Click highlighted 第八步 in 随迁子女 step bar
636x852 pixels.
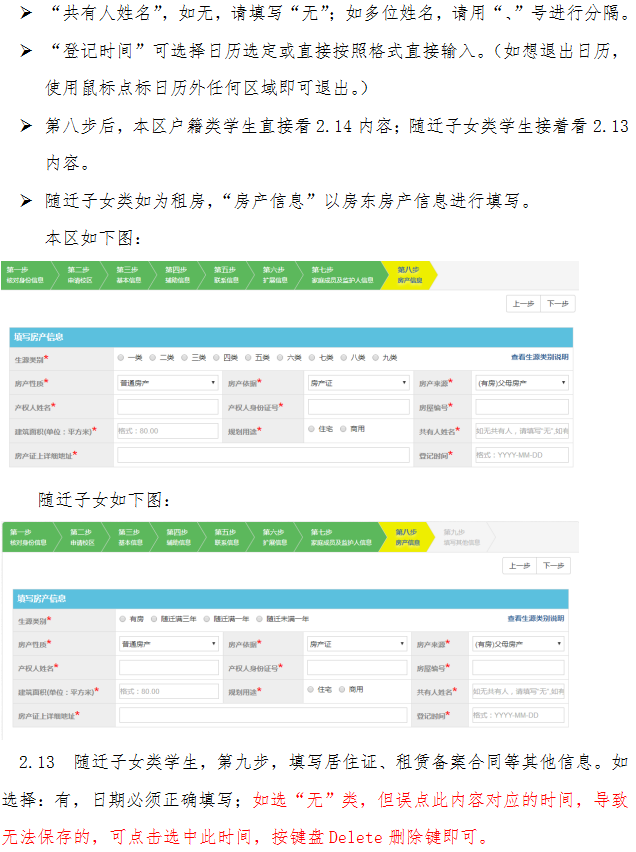pos(407,537)
